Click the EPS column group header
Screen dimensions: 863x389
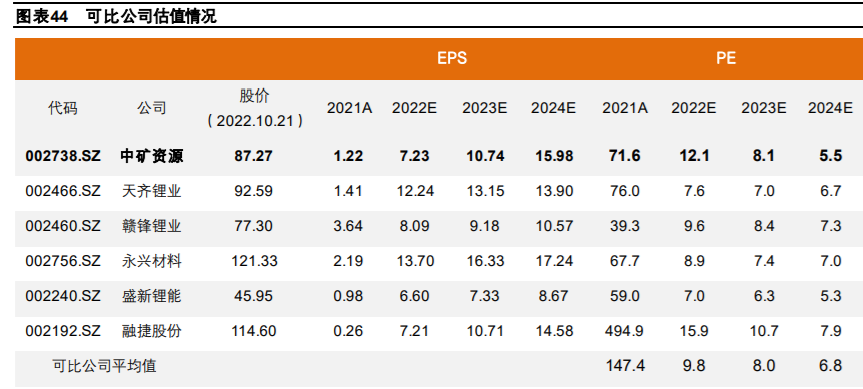[452, 58]
